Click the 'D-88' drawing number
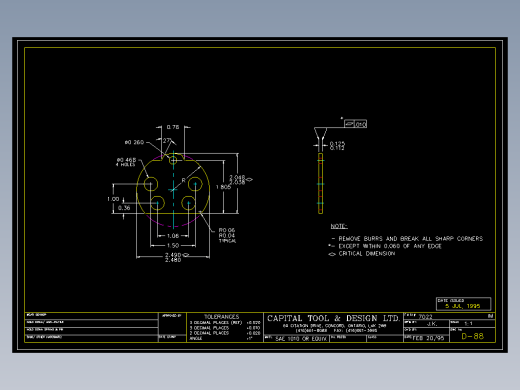Screen dimensions: 520x390 tap(473, 336)
